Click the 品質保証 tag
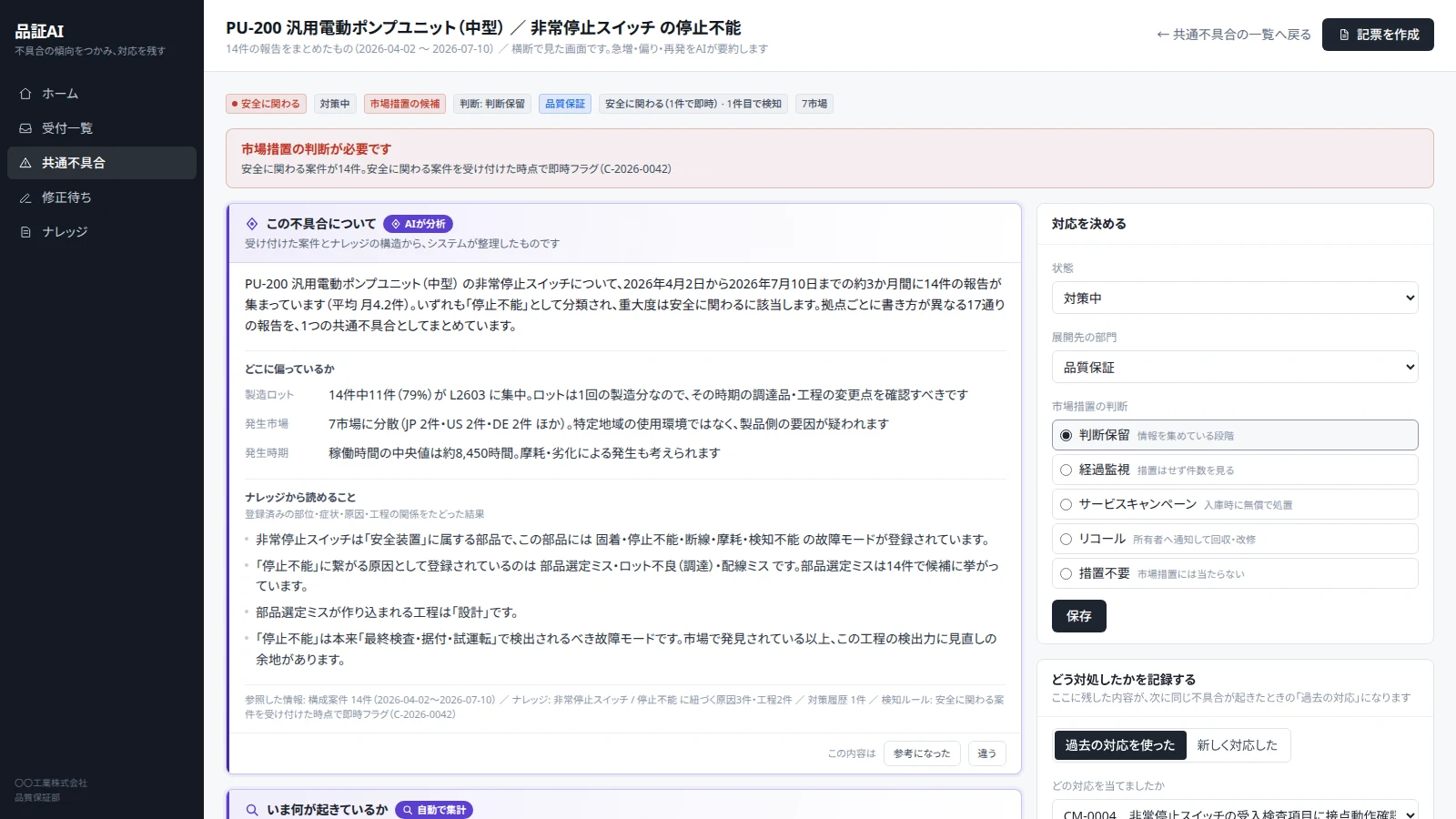Image resolution: width=1456 pixels, height=819 pixels. click(x=565, y=104)
